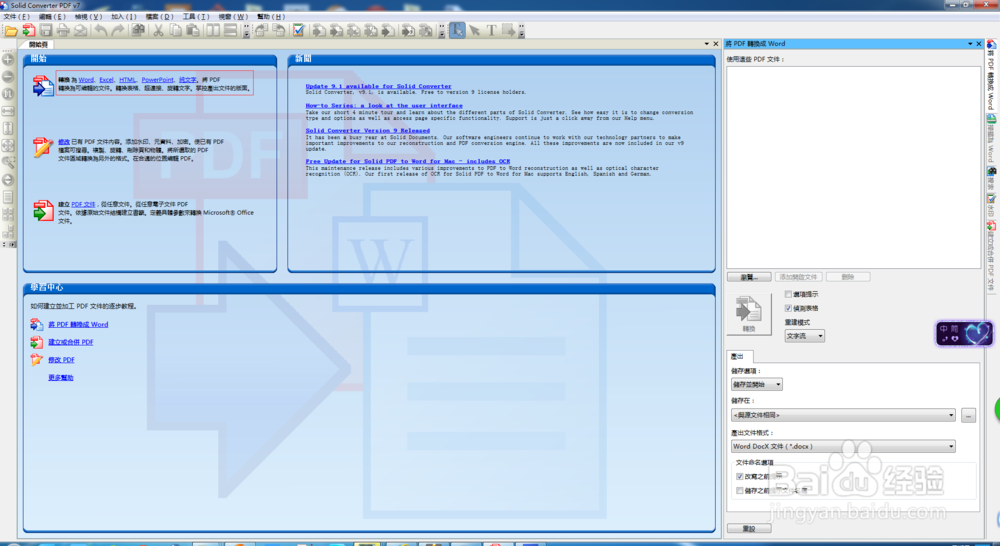Click the create PDF toolbar icon
The width and height of the screenshot is (1000, 546).
(28, 31)
